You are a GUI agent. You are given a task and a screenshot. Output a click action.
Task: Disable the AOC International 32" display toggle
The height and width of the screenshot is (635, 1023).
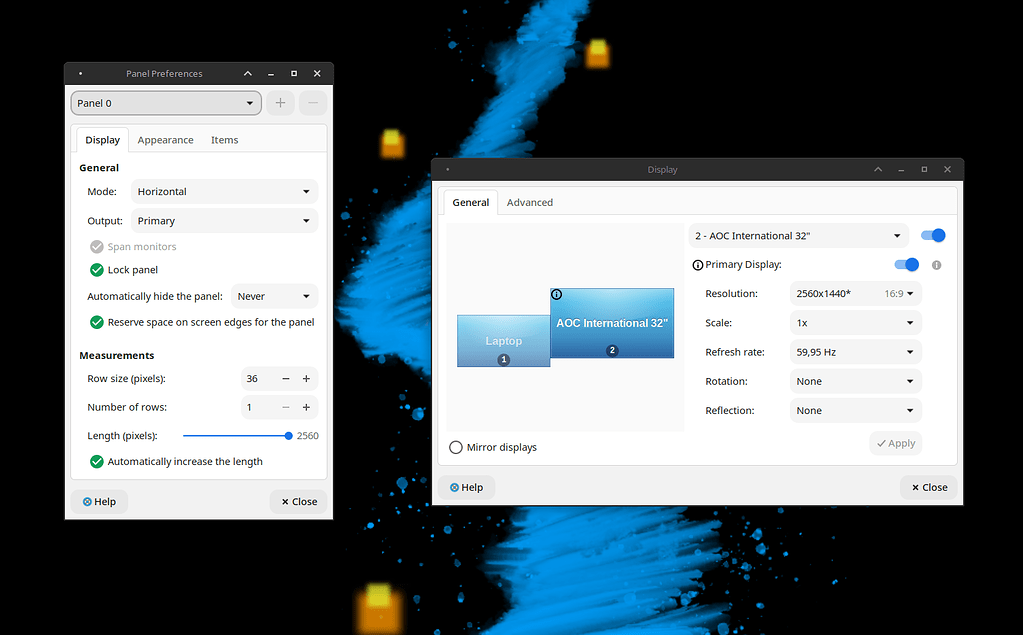point(932,235)
